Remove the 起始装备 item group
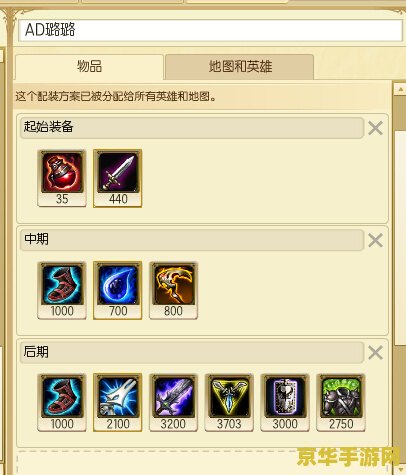 click(x=375, y=128)
